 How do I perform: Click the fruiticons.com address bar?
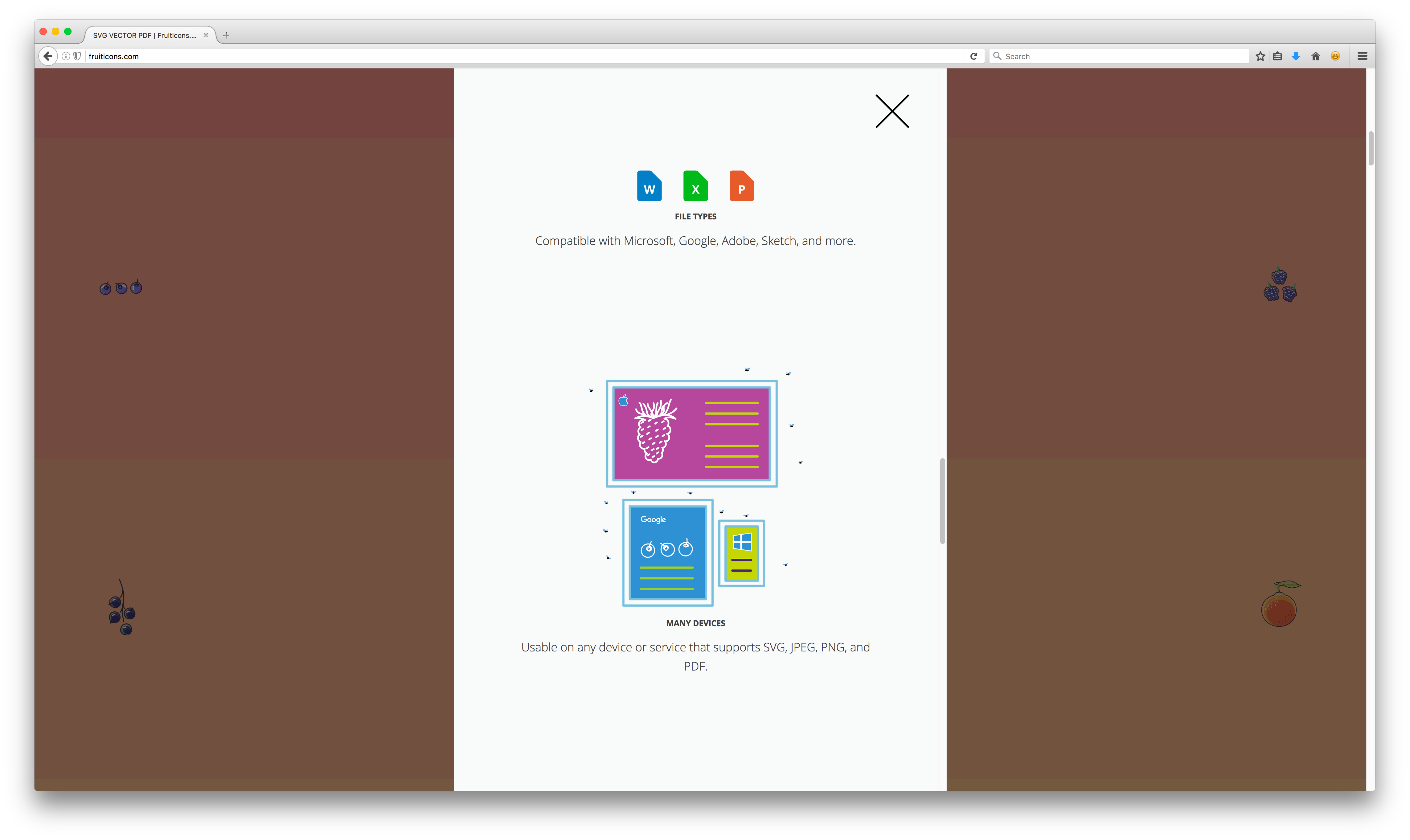click(510, 56)
